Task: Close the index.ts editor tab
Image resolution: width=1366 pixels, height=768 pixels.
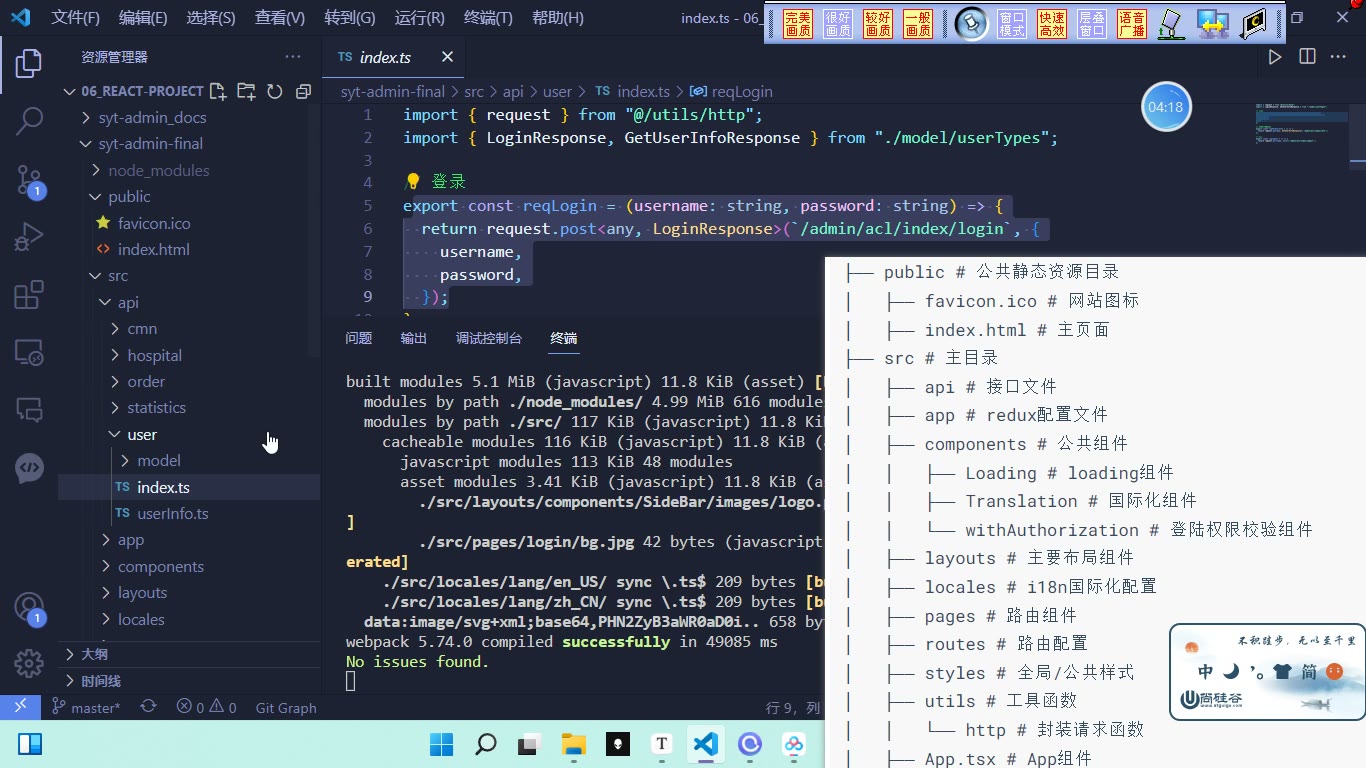Action: [447, 57]
